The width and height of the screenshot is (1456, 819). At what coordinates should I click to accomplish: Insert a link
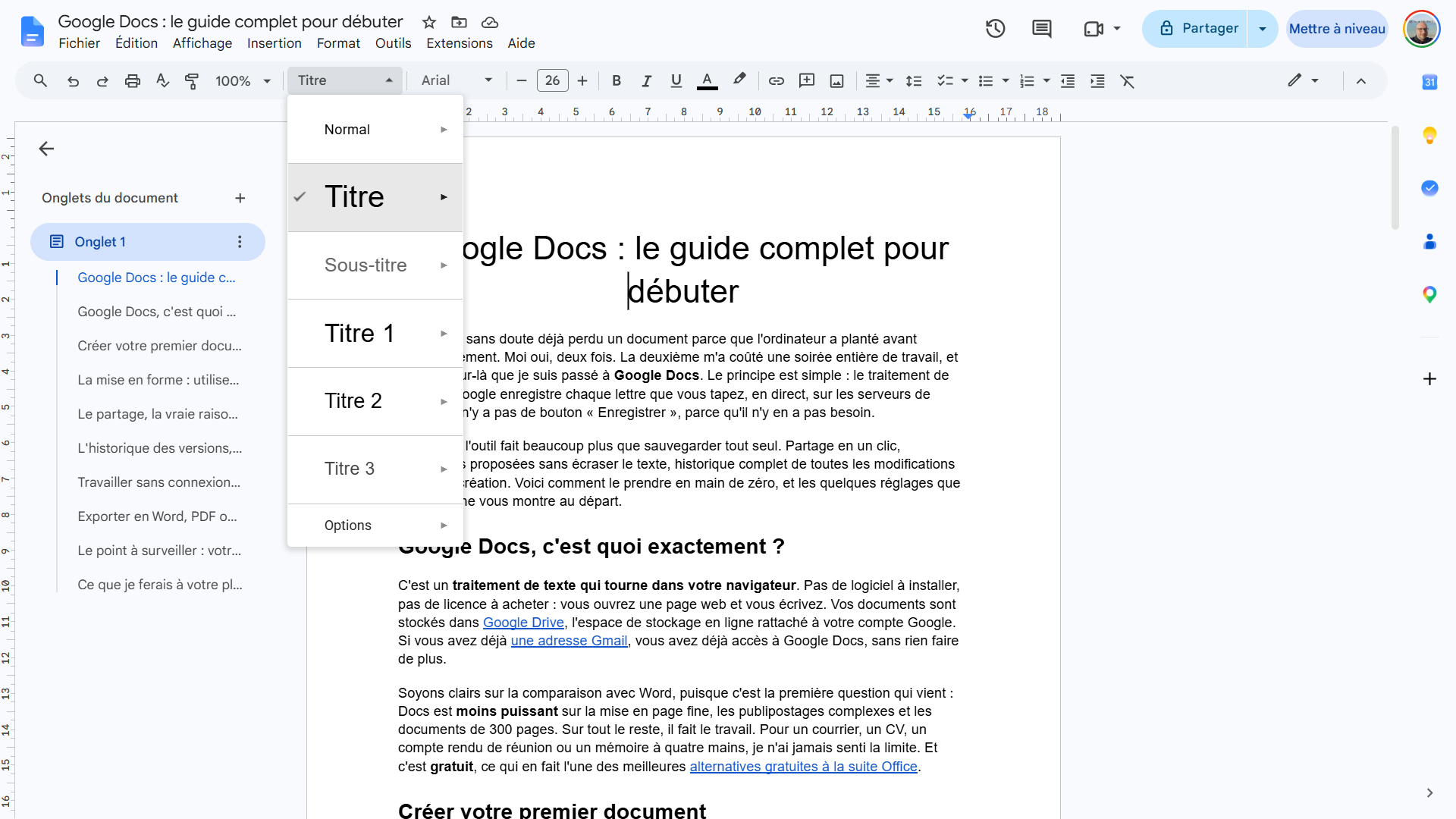777,80
